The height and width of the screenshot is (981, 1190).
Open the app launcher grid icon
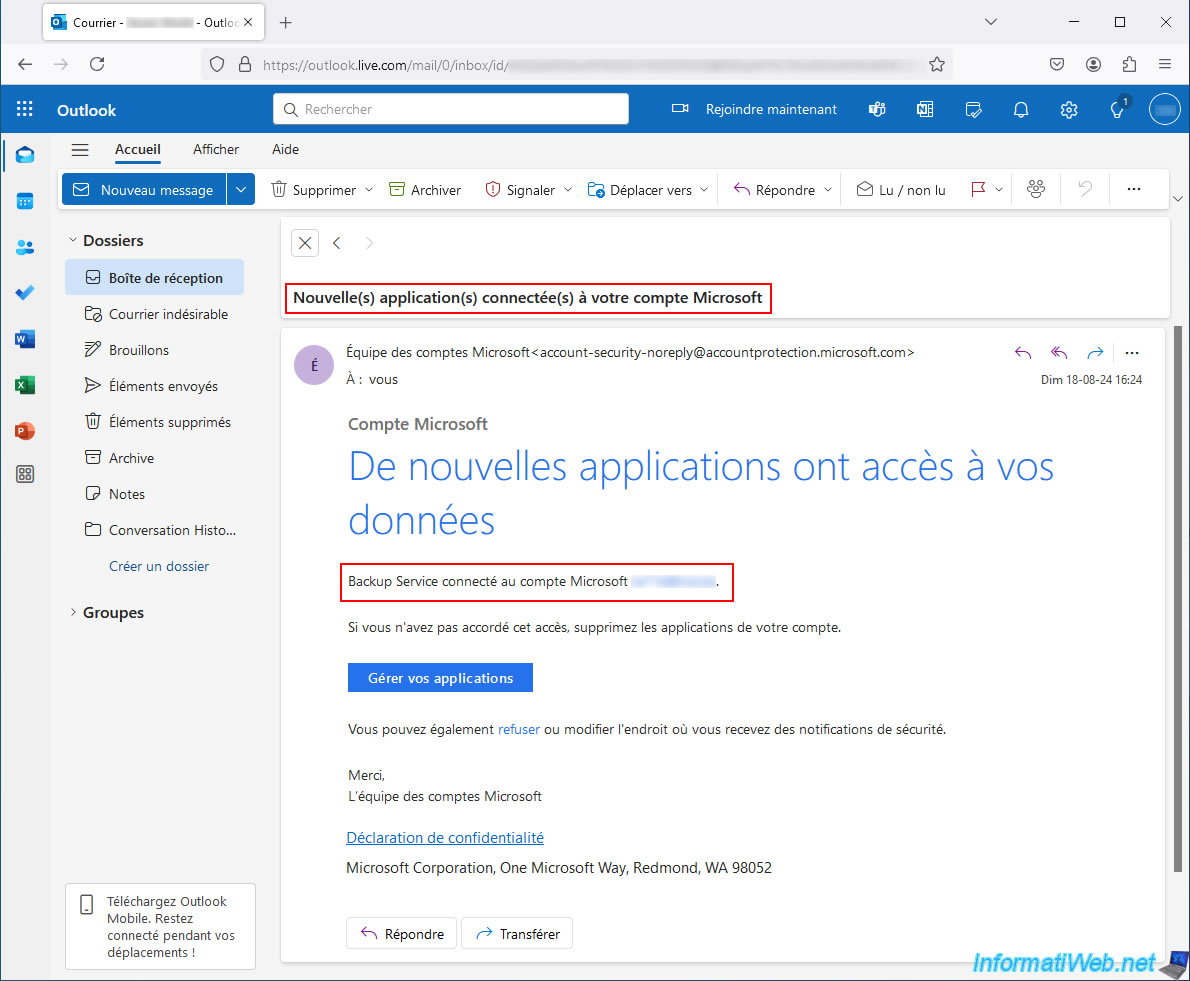point(24,109)
